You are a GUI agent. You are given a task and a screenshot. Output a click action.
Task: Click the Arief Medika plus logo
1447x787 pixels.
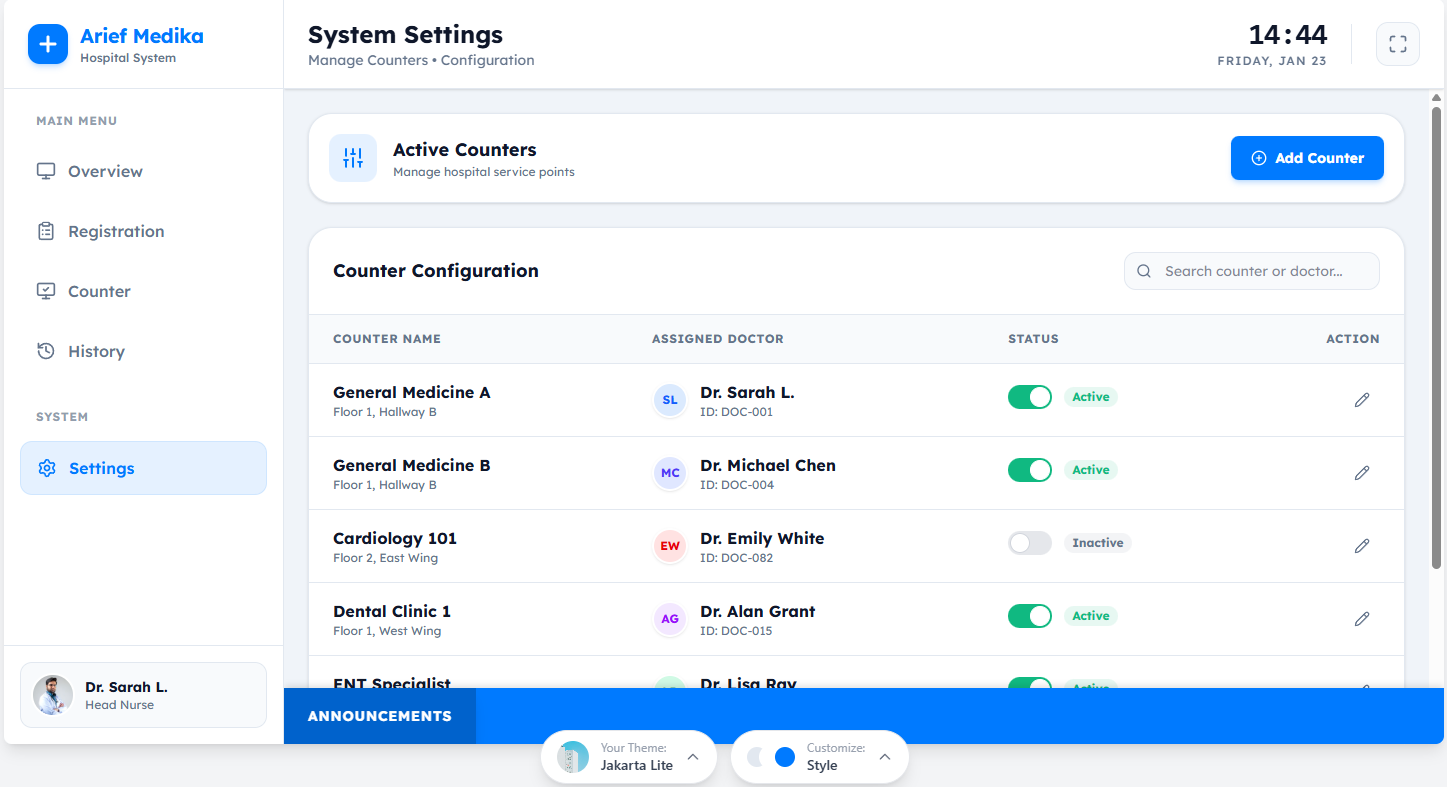47,44
